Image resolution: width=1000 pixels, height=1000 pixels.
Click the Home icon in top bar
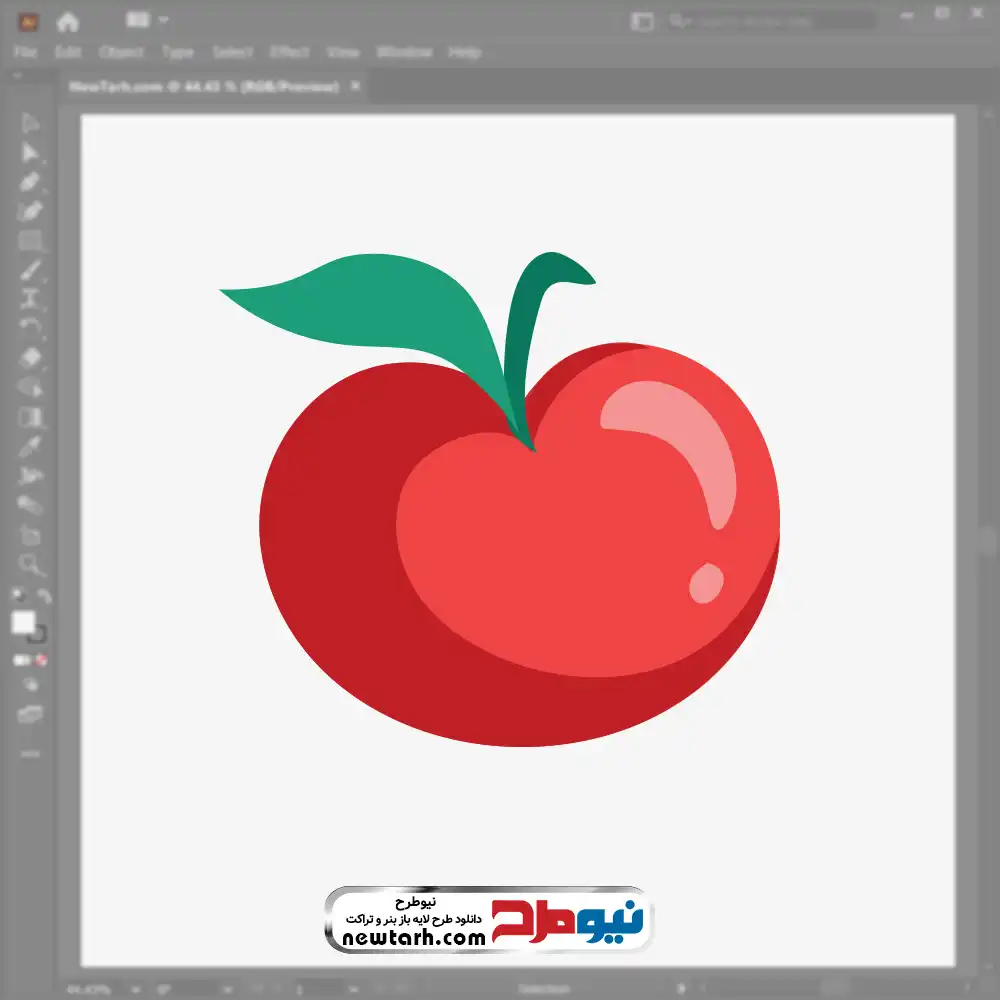point(68,21)
